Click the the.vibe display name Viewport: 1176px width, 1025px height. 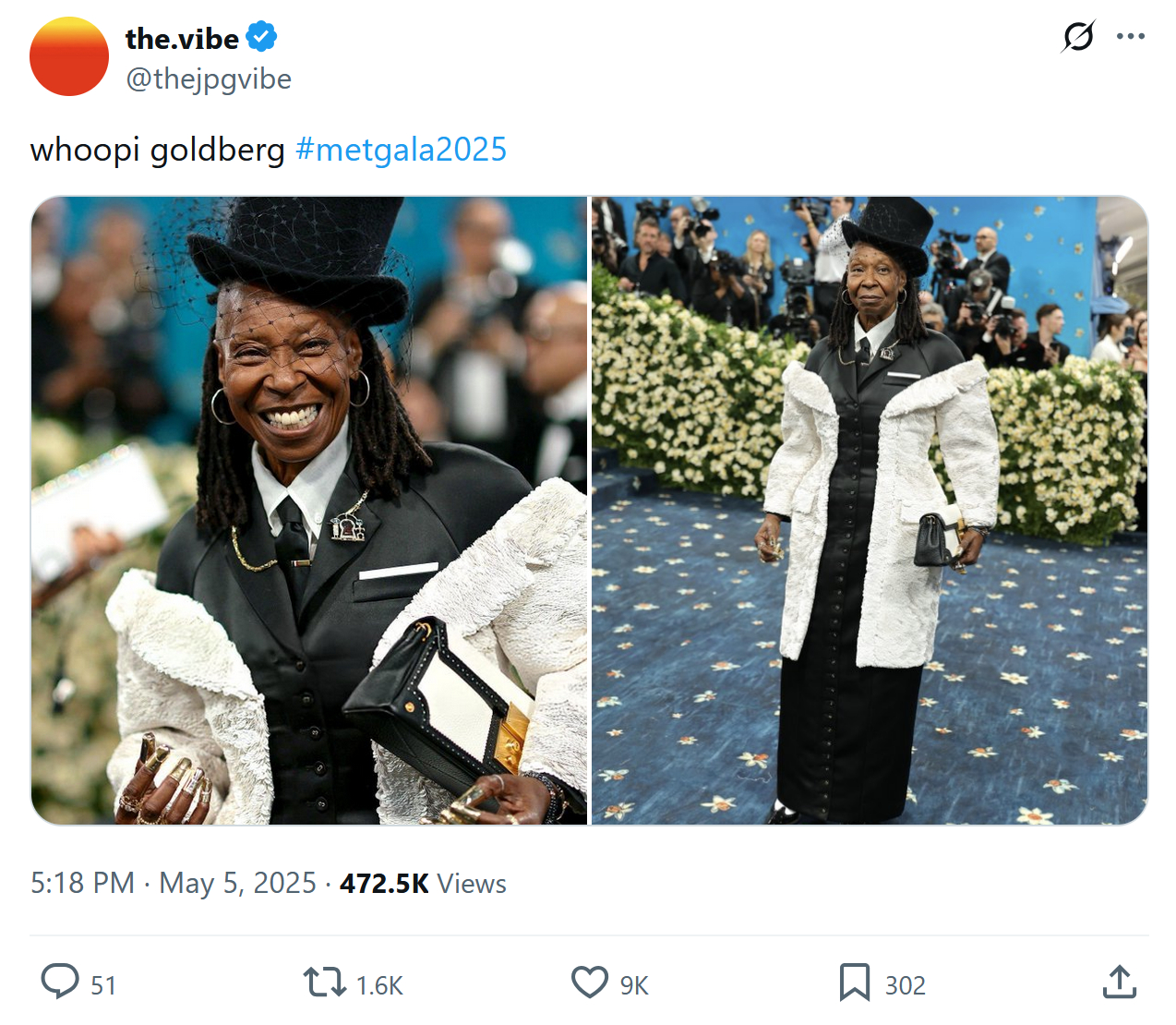pos(182,39)
